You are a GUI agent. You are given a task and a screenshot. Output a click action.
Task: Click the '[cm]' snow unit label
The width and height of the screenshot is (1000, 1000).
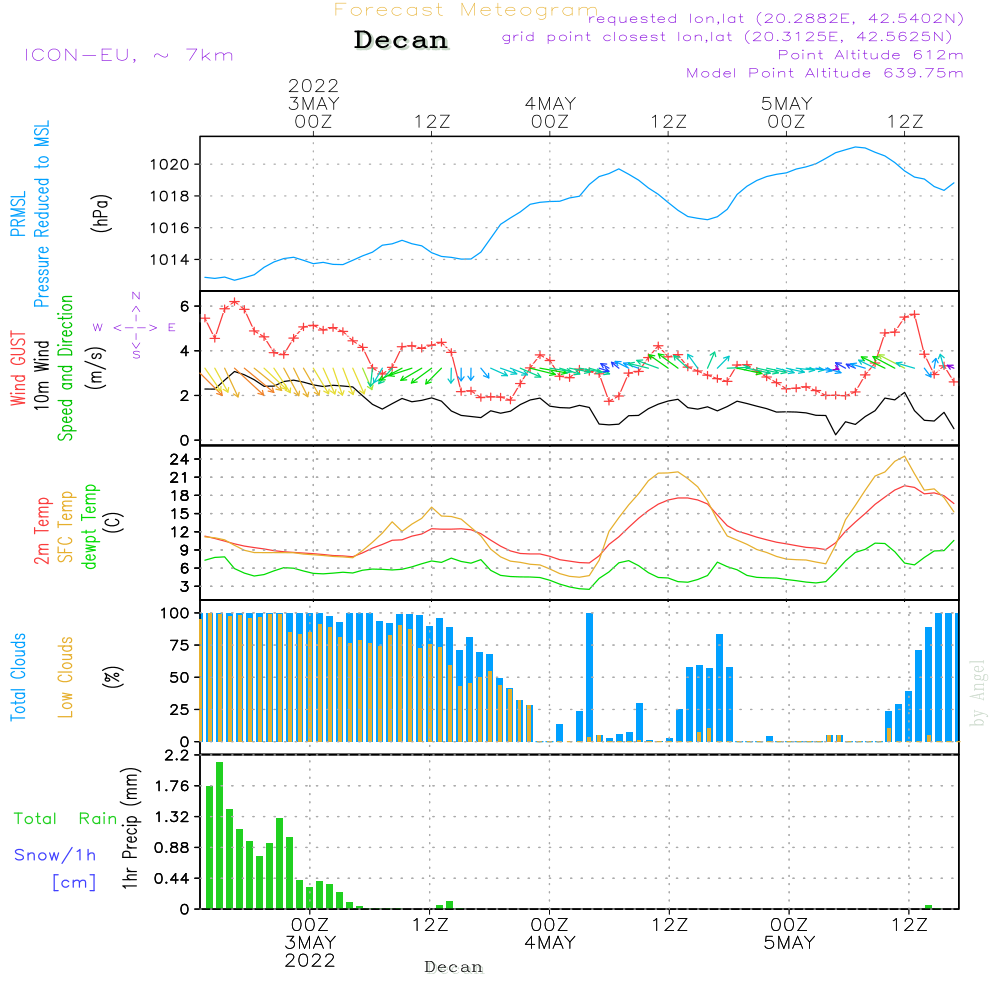tap(74, 883)
